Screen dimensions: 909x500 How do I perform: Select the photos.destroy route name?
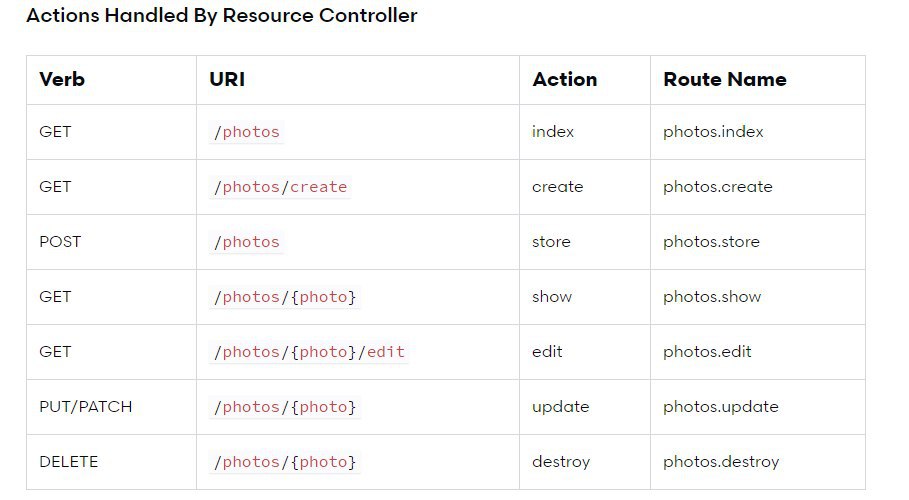[721, 462]
